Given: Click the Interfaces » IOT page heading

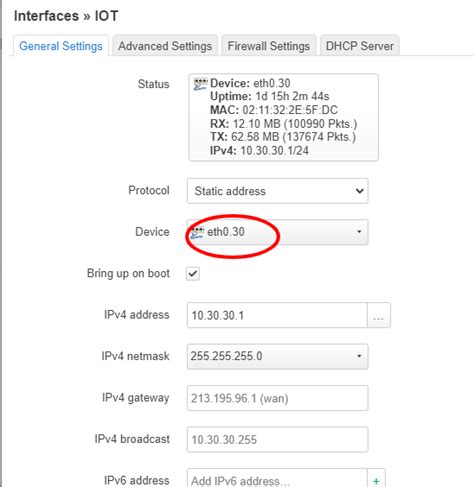Looking at the screenshot, I should (x=66, y=16).
